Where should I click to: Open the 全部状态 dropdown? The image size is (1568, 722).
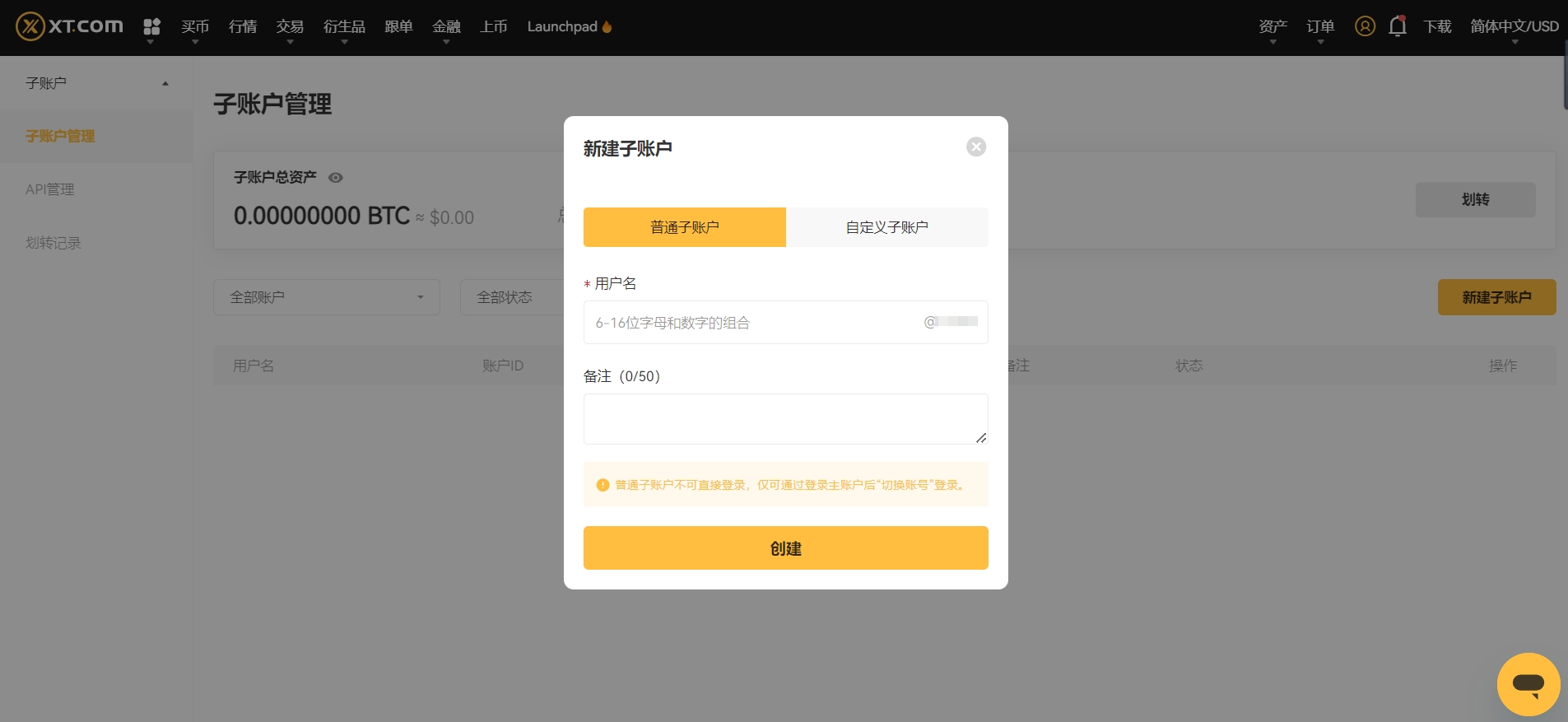pyautogui.click(x=511, y=297)
